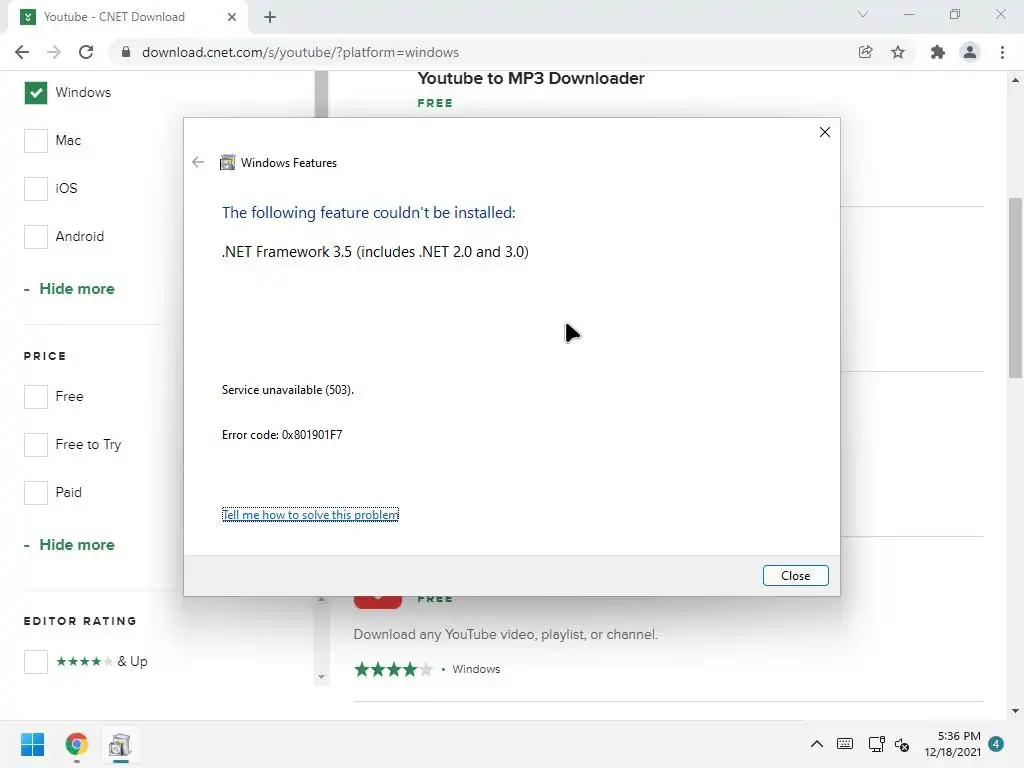Image resolution: width=1024 pixels, height=768 pixels.
Task: Collapse platforms with first Hide more
Action: pyautogui.click(x=69, y=289)
